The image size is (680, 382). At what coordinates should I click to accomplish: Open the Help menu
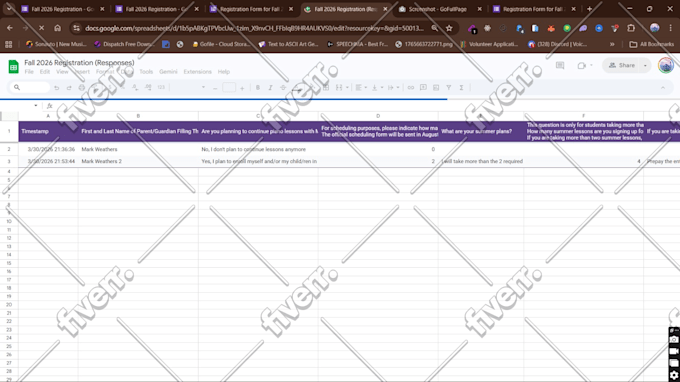[224, 72]
